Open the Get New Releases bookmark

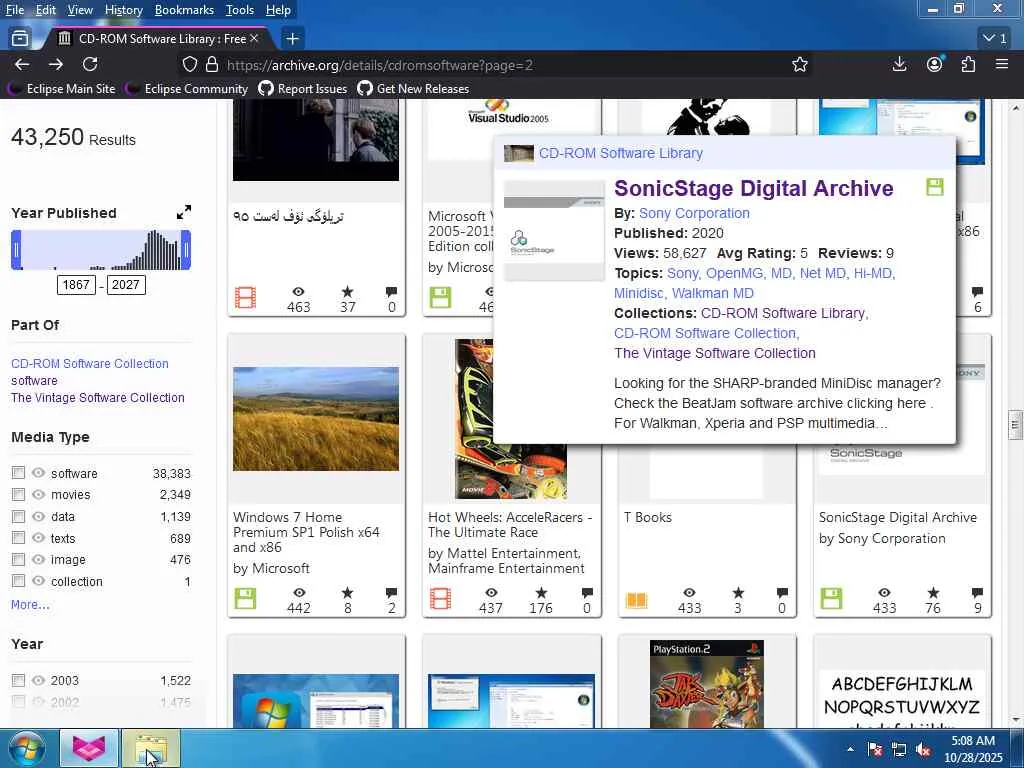tap(413, 88)
